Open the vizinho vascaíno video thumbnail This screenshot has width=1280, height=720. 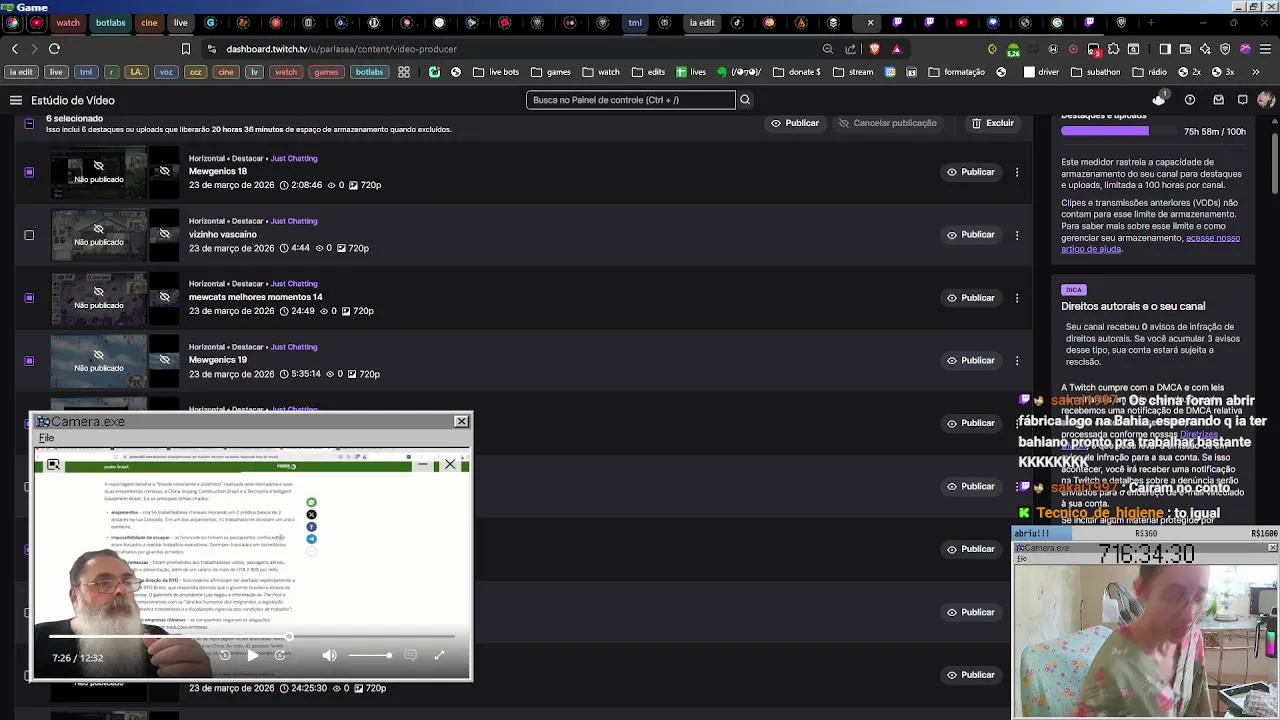[x=99, y=235]
